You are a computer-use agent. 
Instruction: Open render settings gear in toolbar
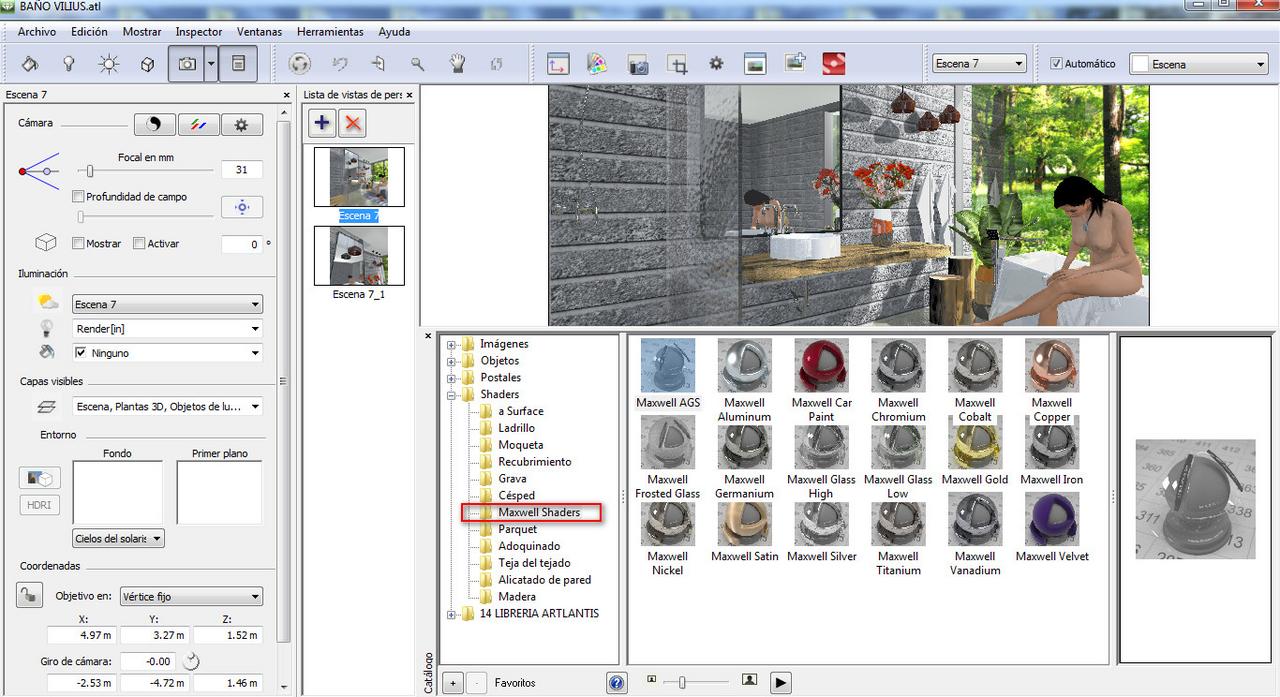[716, 64]
